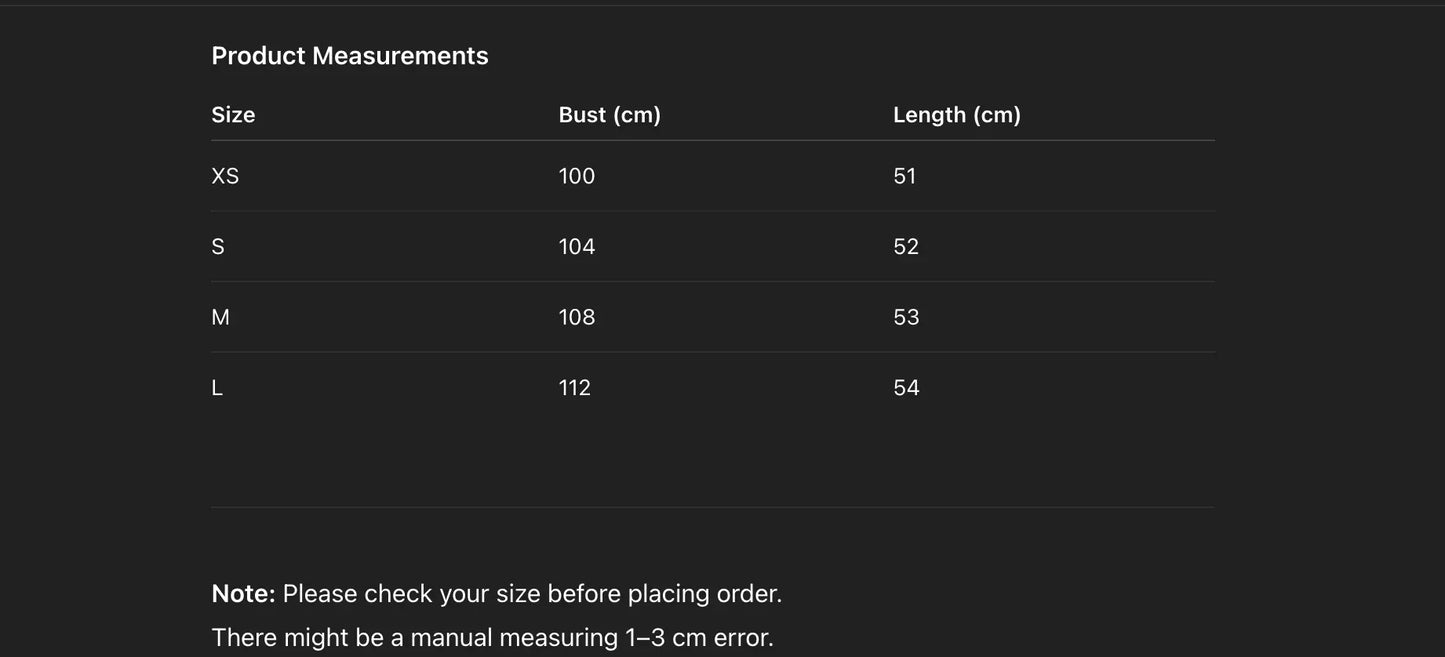Image resolution: width=1445 pixels, height=657 pixels.
Task: Click the length value 51
Action: 905,176
